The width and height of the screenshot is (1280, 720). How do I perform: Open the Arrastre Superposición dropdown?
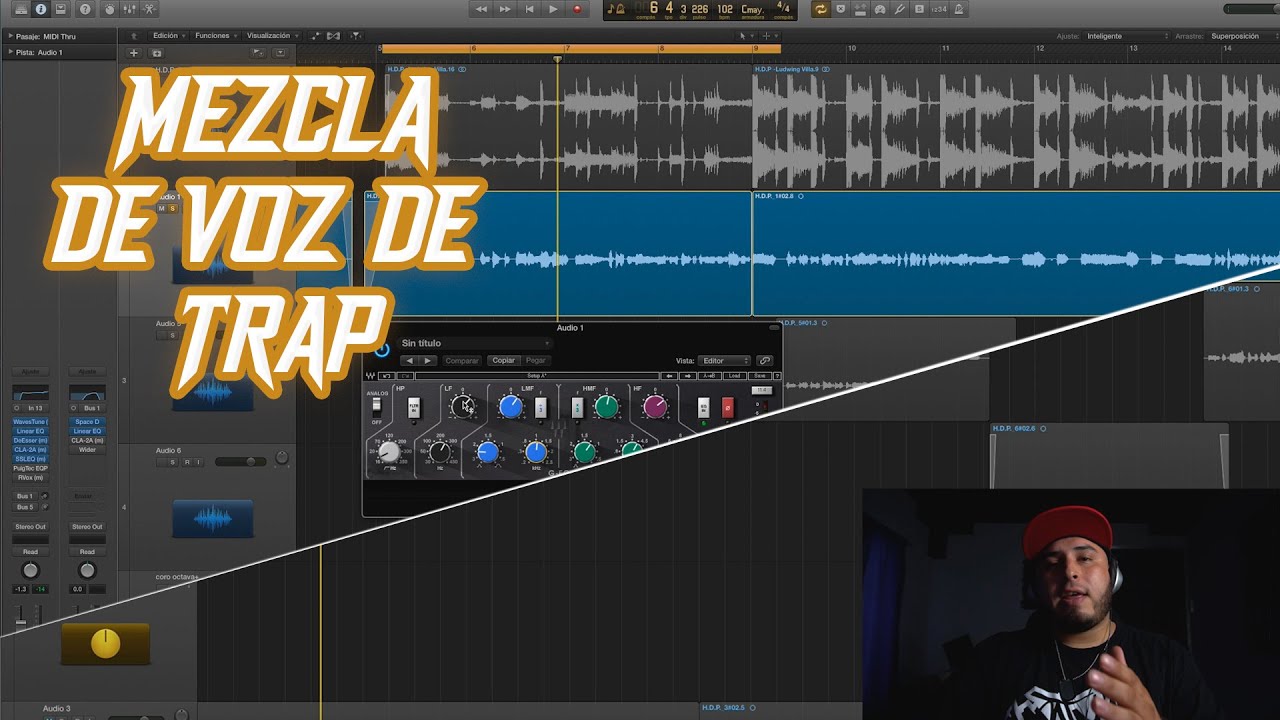pos(1242,36)
